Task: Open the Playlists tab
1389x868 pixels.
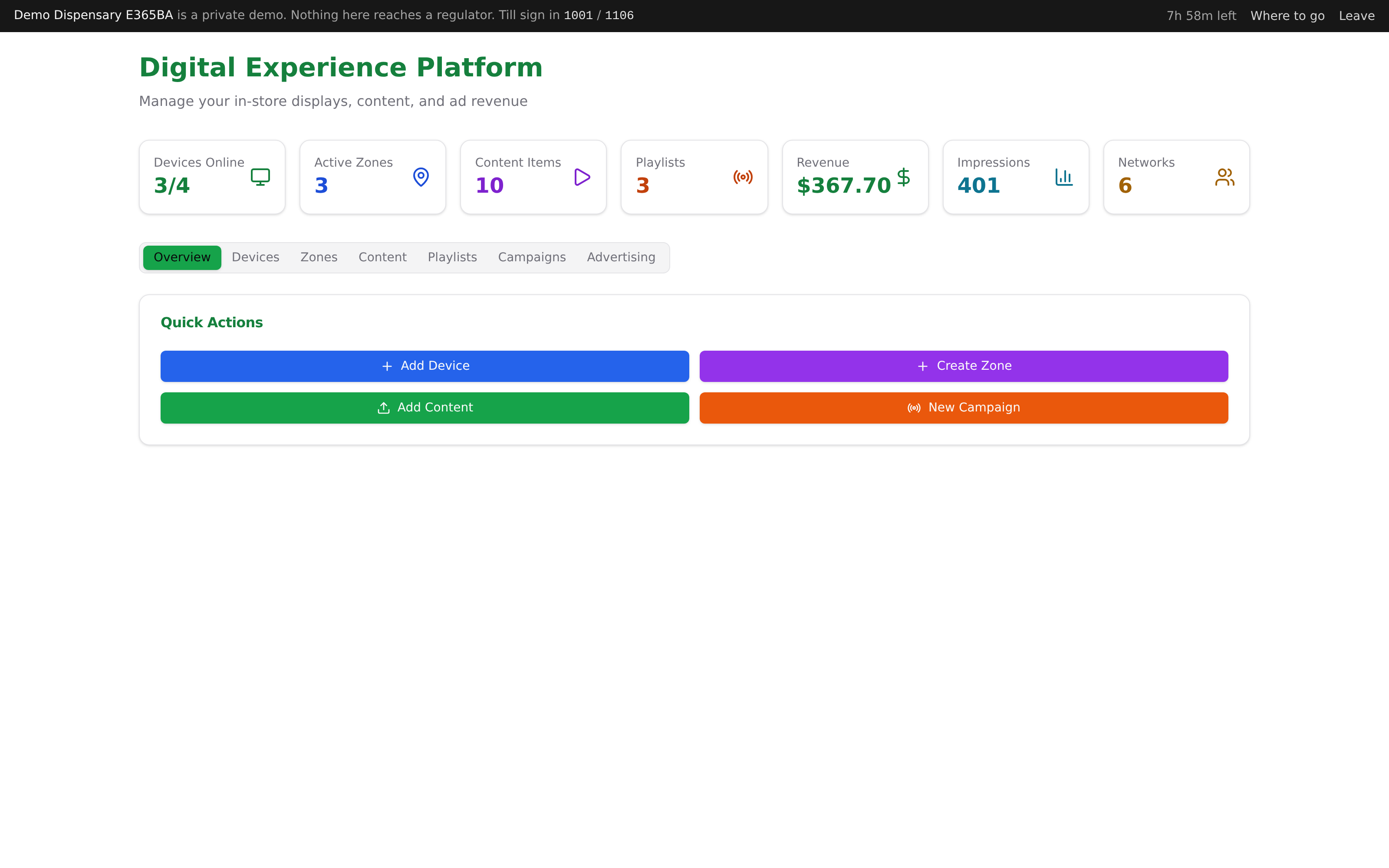Action: pyautogui.click(x=452, y=257)
